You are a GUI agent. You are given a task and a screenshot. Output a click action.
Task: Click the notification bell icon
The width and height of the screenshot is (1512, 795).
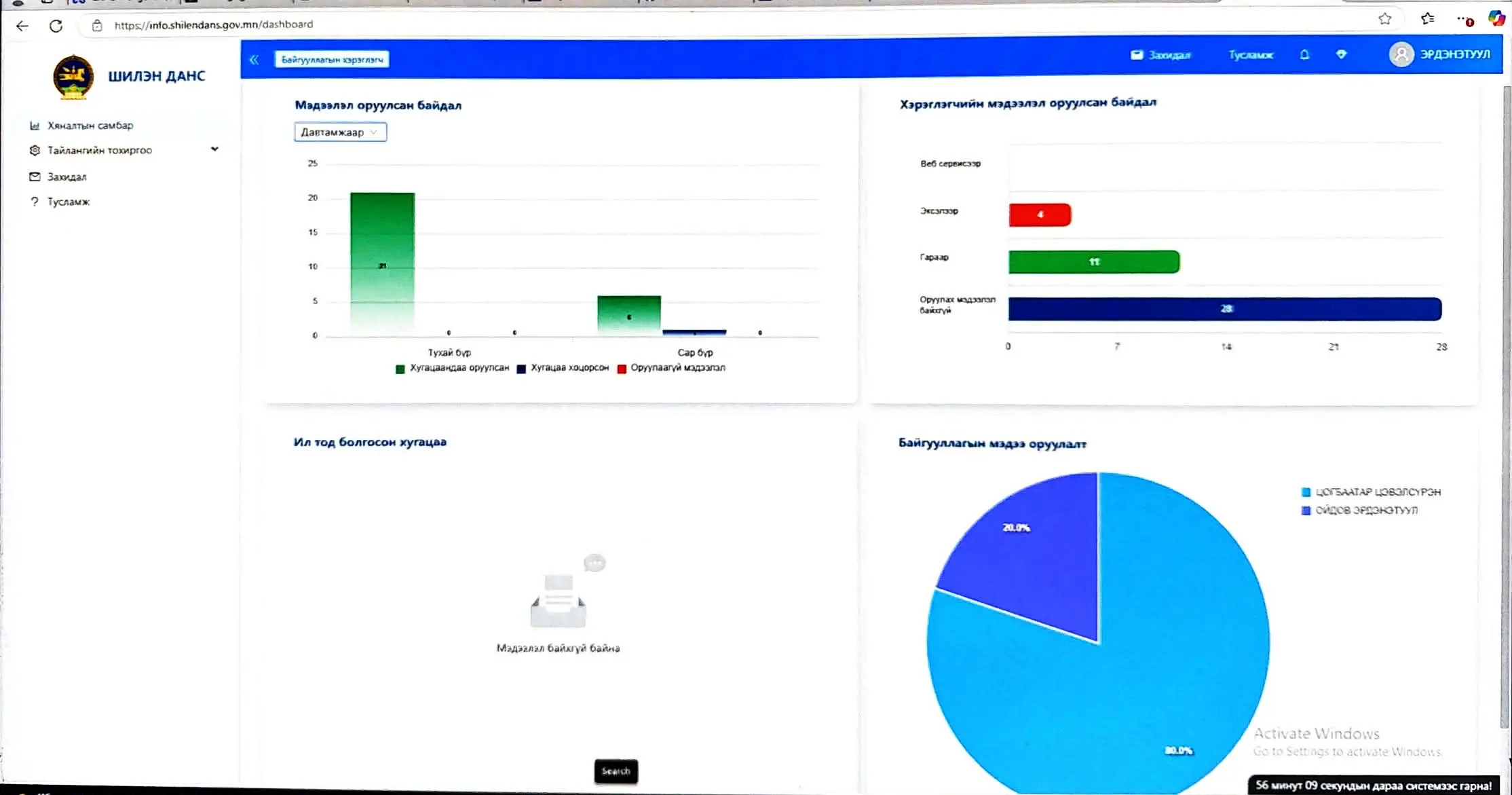click(1304, 55)
